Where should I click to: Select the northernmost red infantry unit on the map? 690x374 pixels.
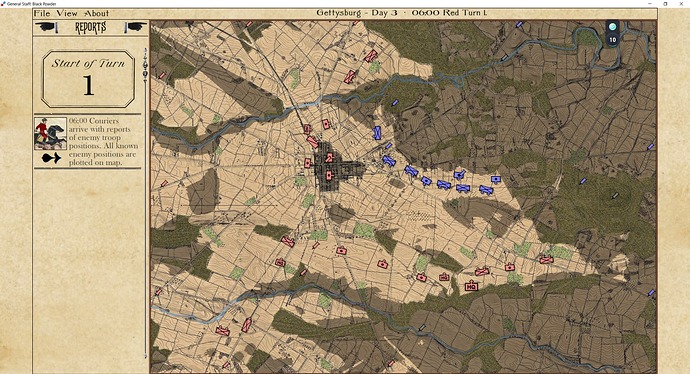pos(371,56)
